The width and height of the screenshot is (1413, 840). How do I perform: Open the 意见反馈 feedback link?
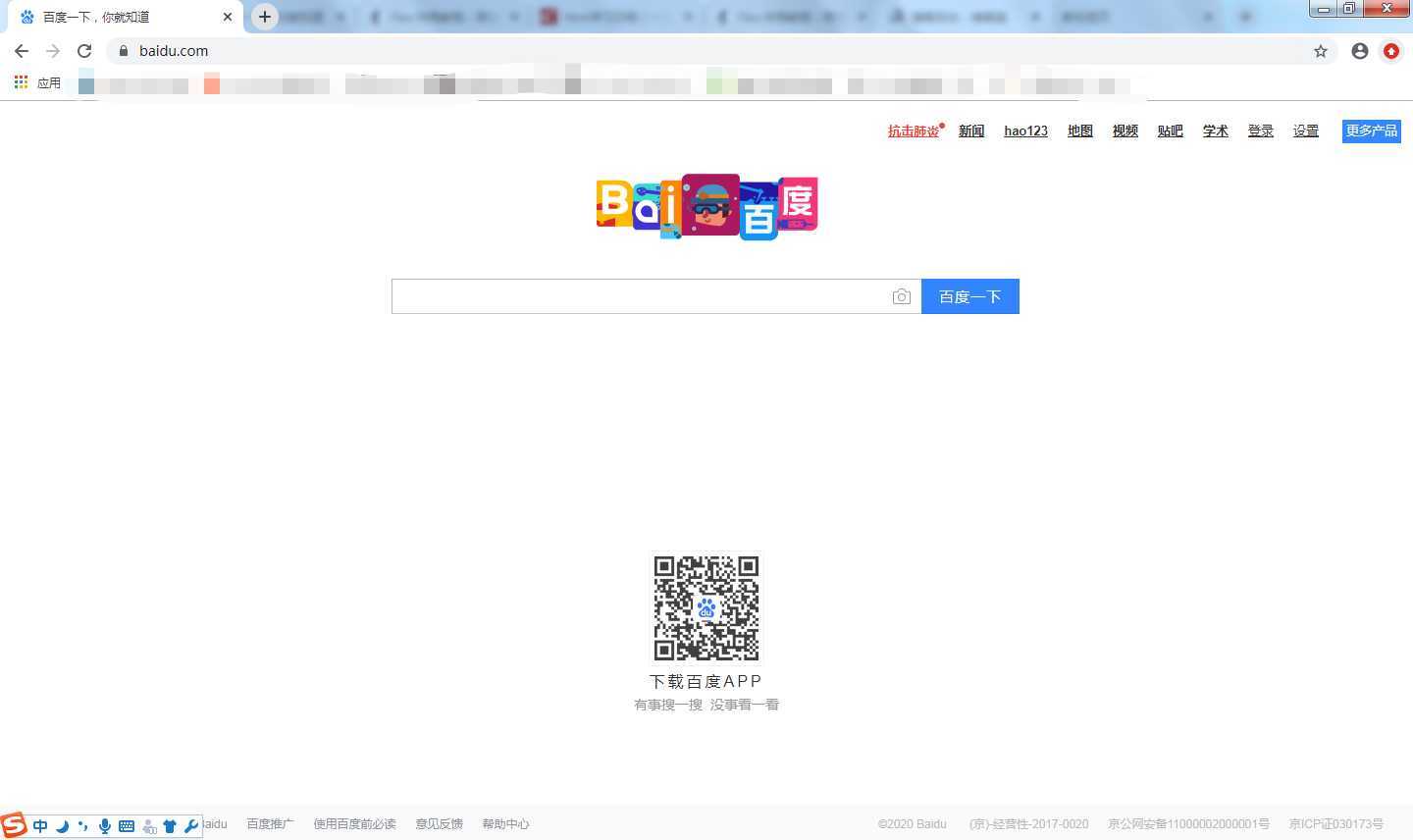[439, 824]
